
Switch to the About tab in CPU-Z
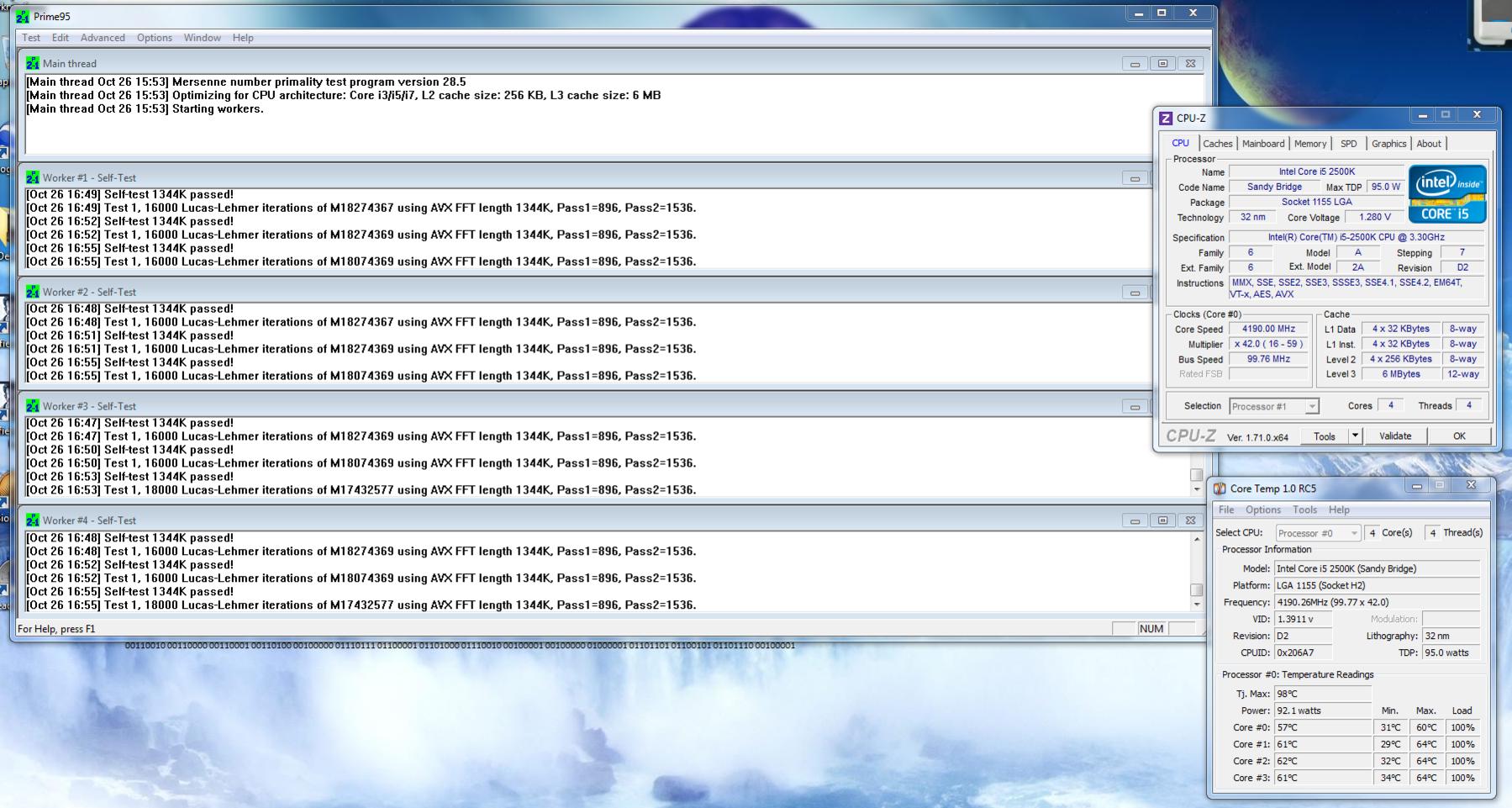1429,144
